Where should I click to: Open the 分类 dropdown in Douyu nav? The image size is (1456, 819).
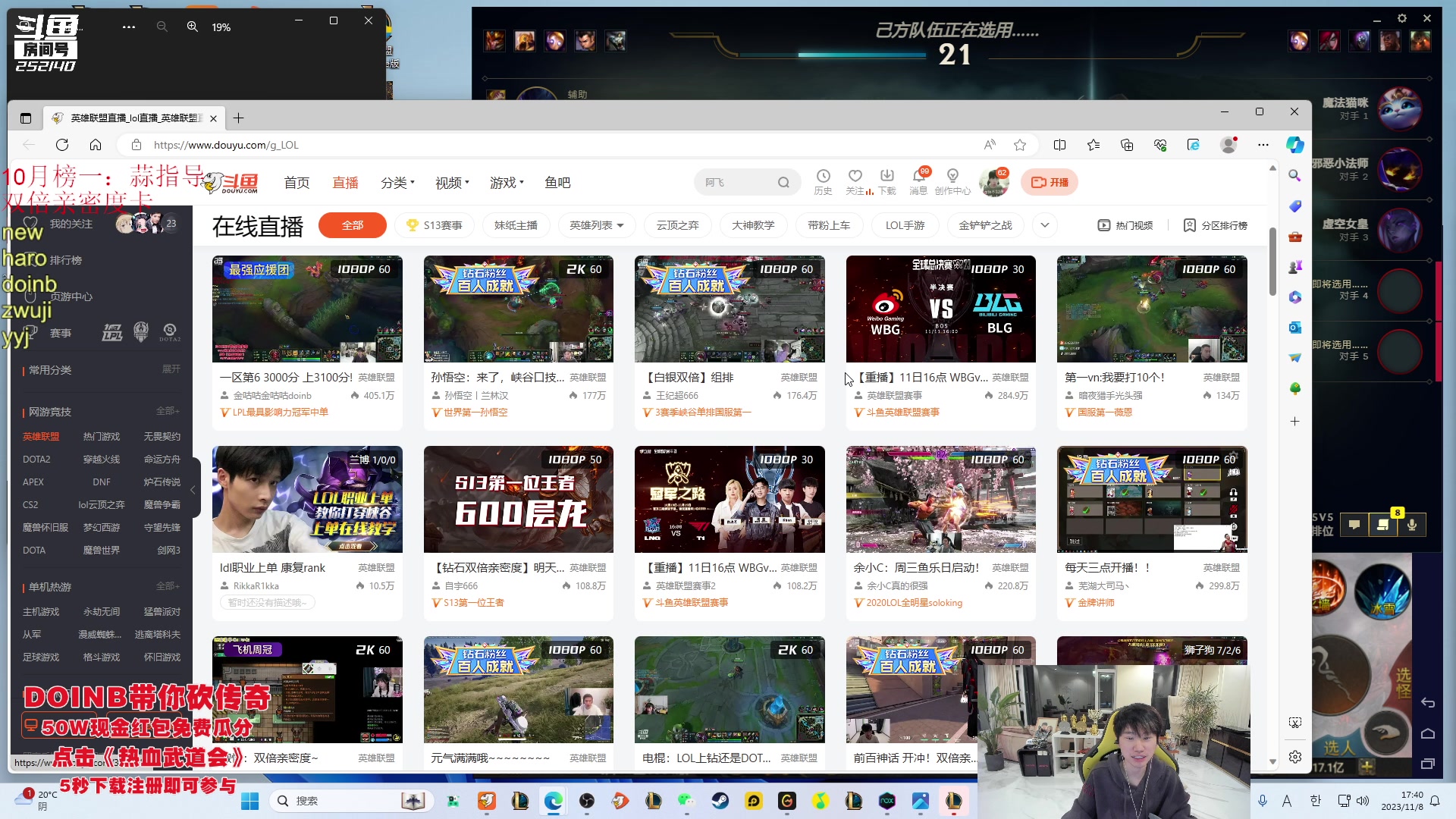click(397, 183)
